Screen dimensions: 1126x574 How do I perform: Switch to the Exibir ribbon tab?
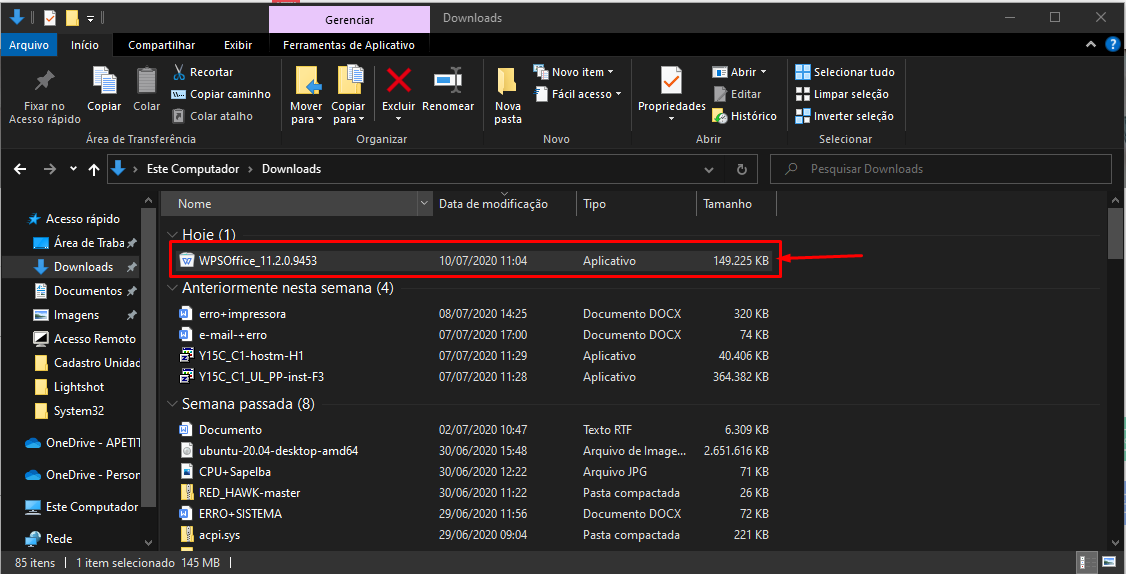point(238,45)
